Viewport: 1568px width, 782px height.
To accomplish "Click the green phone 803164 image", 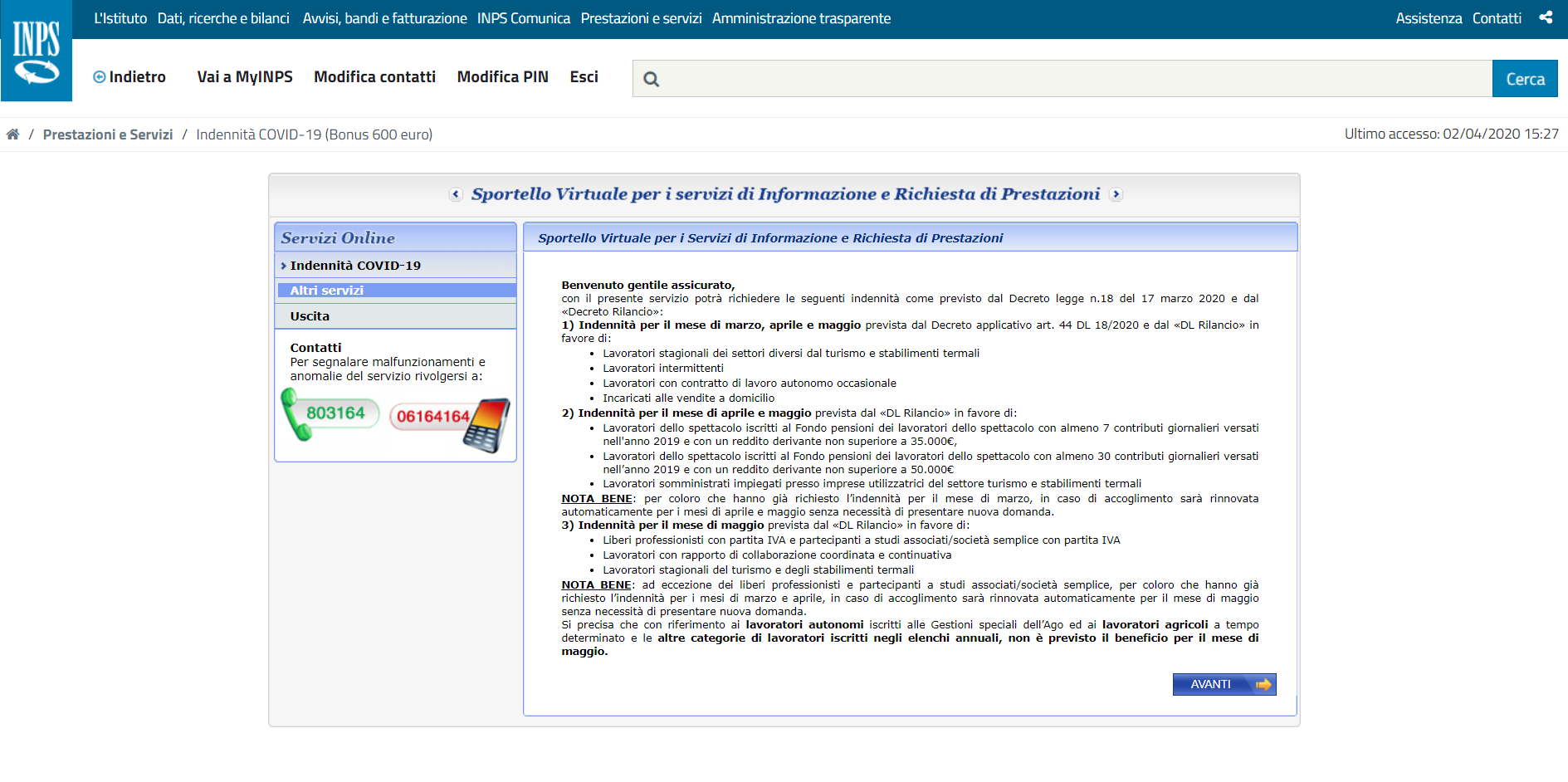I will click(330, 414).
